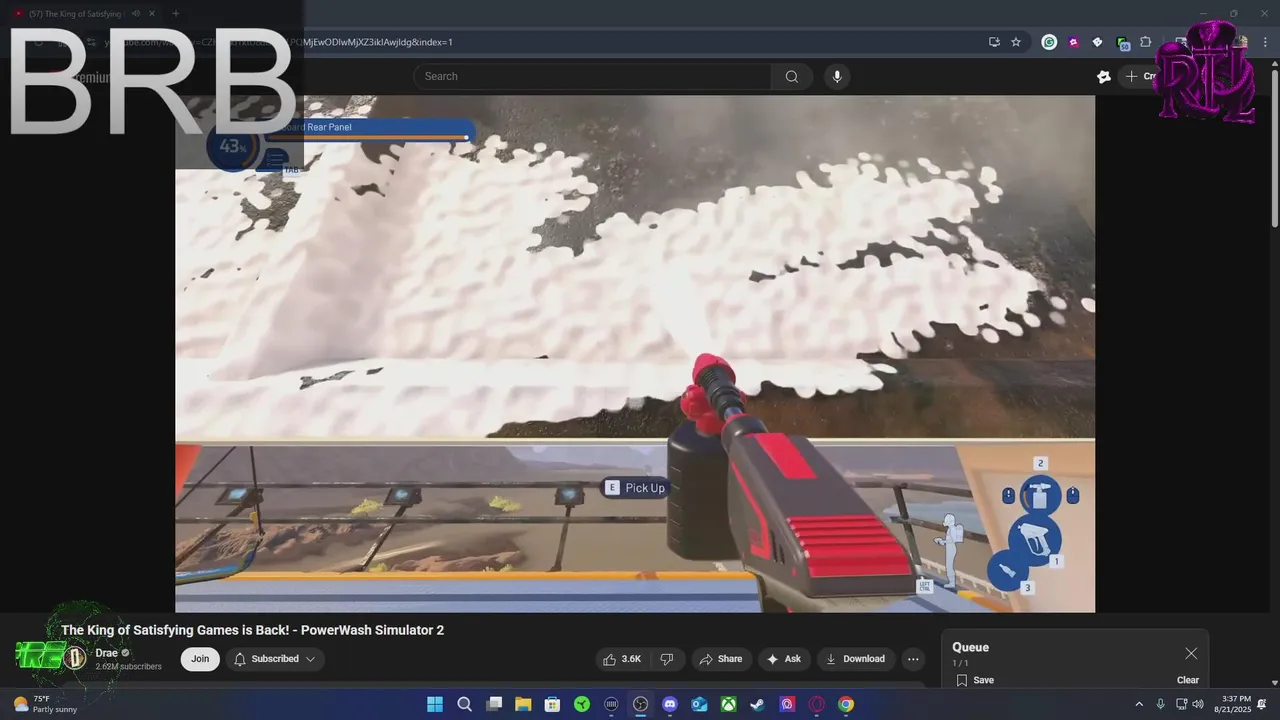The image size is (1280, 720).
Task: Open the purple extension next to Grammarly
Action: (x=1073, y=42)
